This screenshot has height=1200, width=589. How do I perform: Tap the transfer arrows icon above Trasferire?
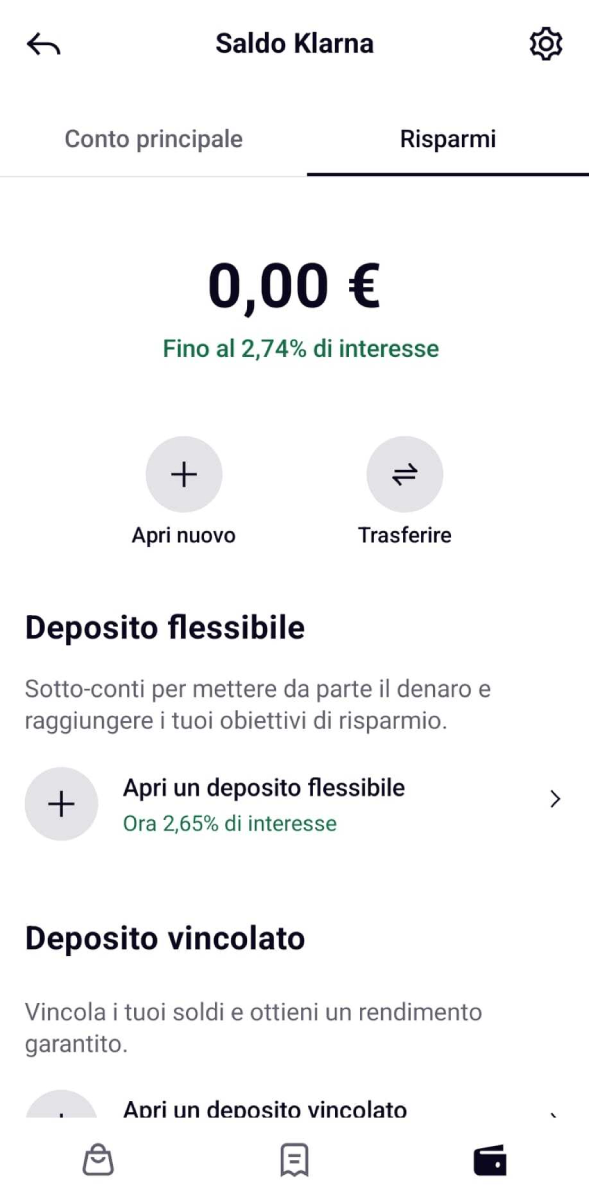(405, 474)
